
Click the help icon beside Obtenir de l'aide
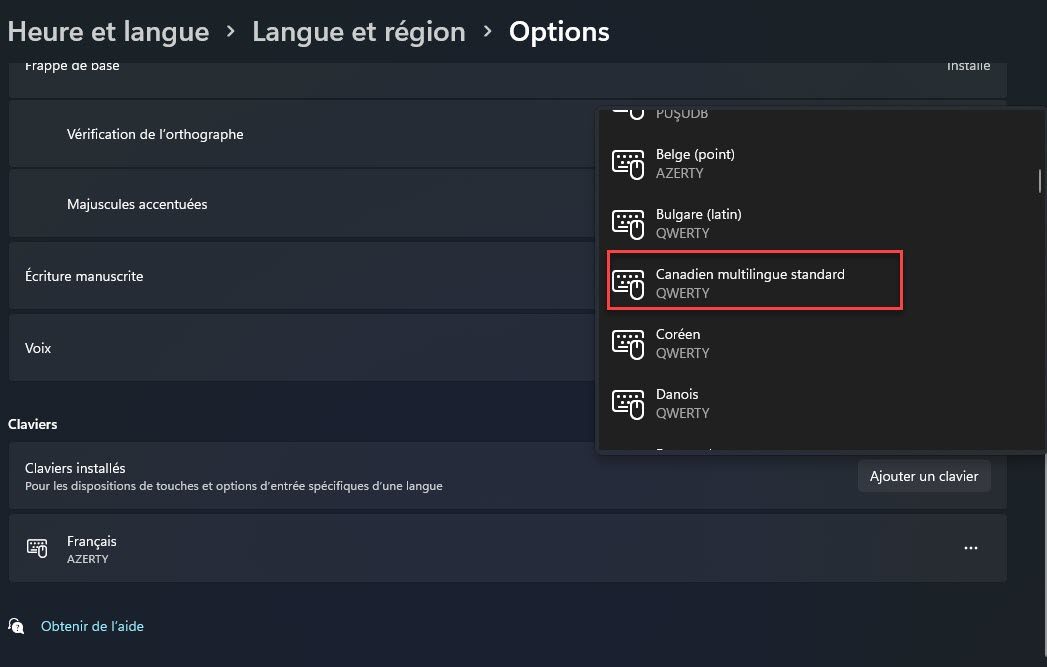click(x=16, y=626)
